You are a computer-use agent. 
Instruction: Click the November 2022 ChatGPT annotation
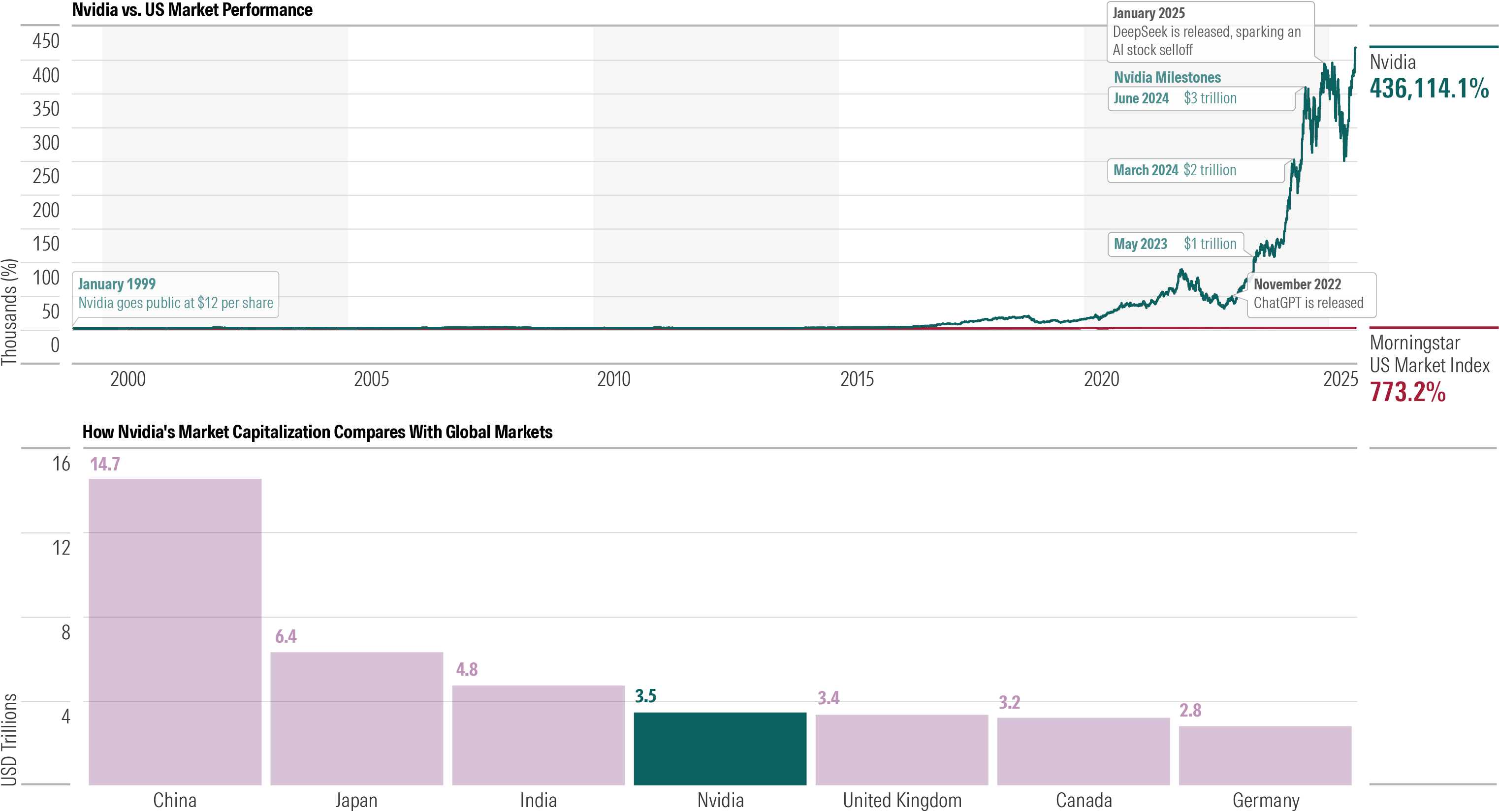point(1311,295)
